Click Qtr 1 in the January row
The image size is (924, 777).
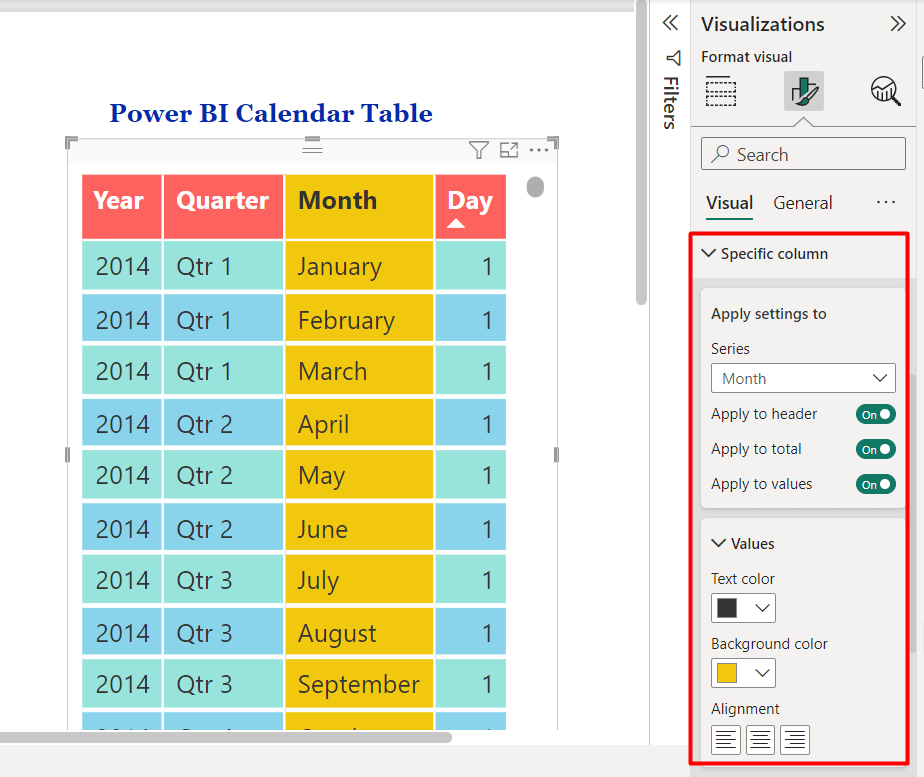coord(223,266)
